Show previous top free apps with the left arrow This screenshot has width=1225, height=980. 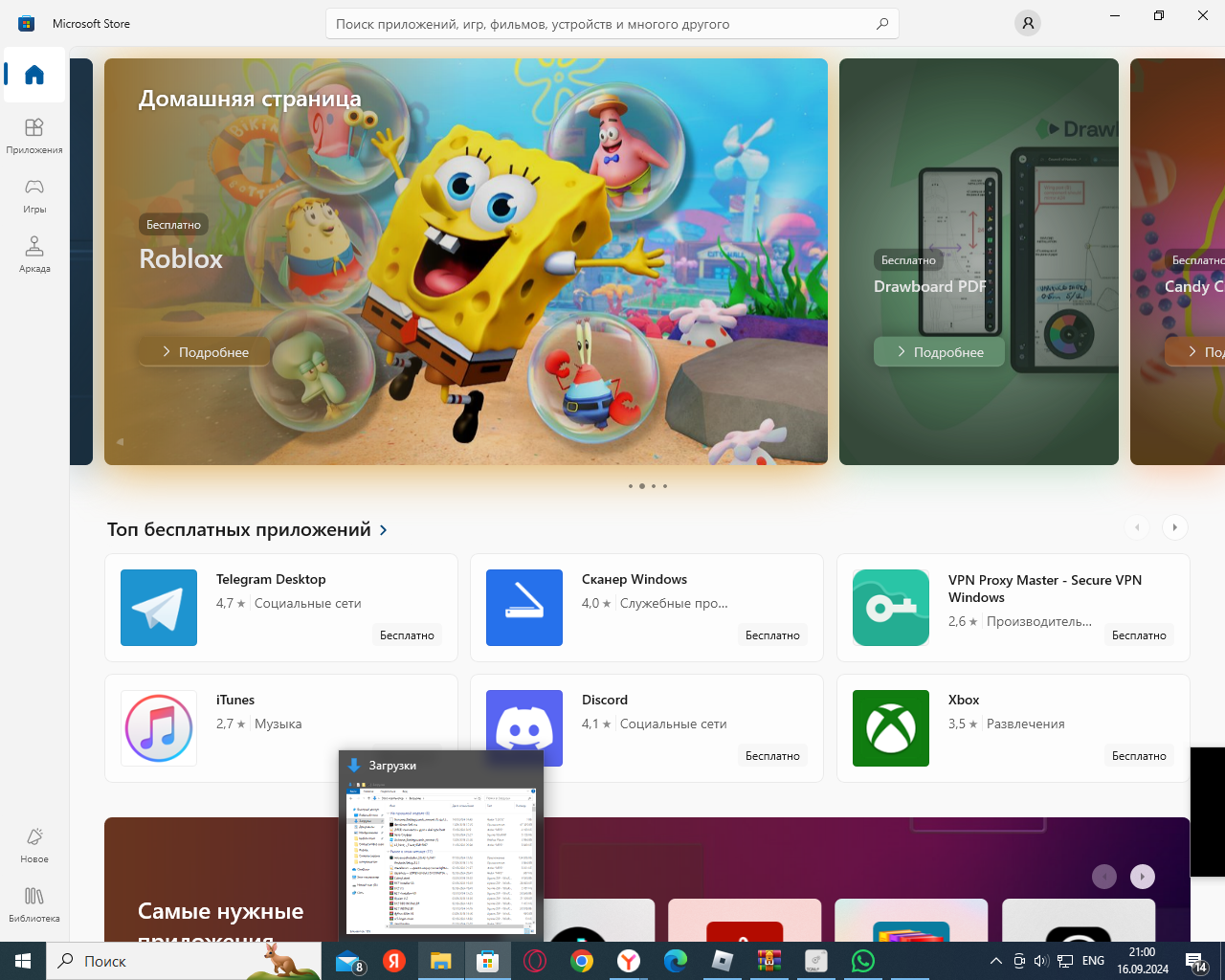[x=1136, y=527]
